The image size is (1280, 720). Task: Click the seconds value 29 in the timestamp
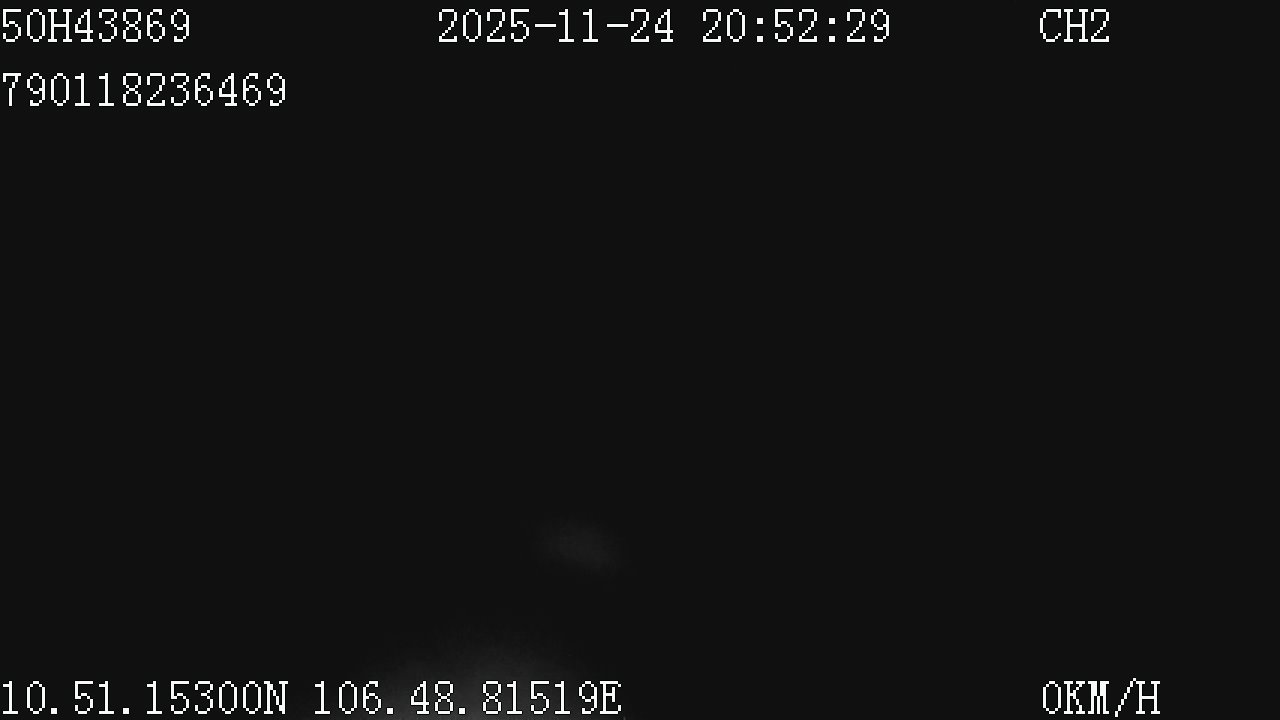[x=866, y=27]
